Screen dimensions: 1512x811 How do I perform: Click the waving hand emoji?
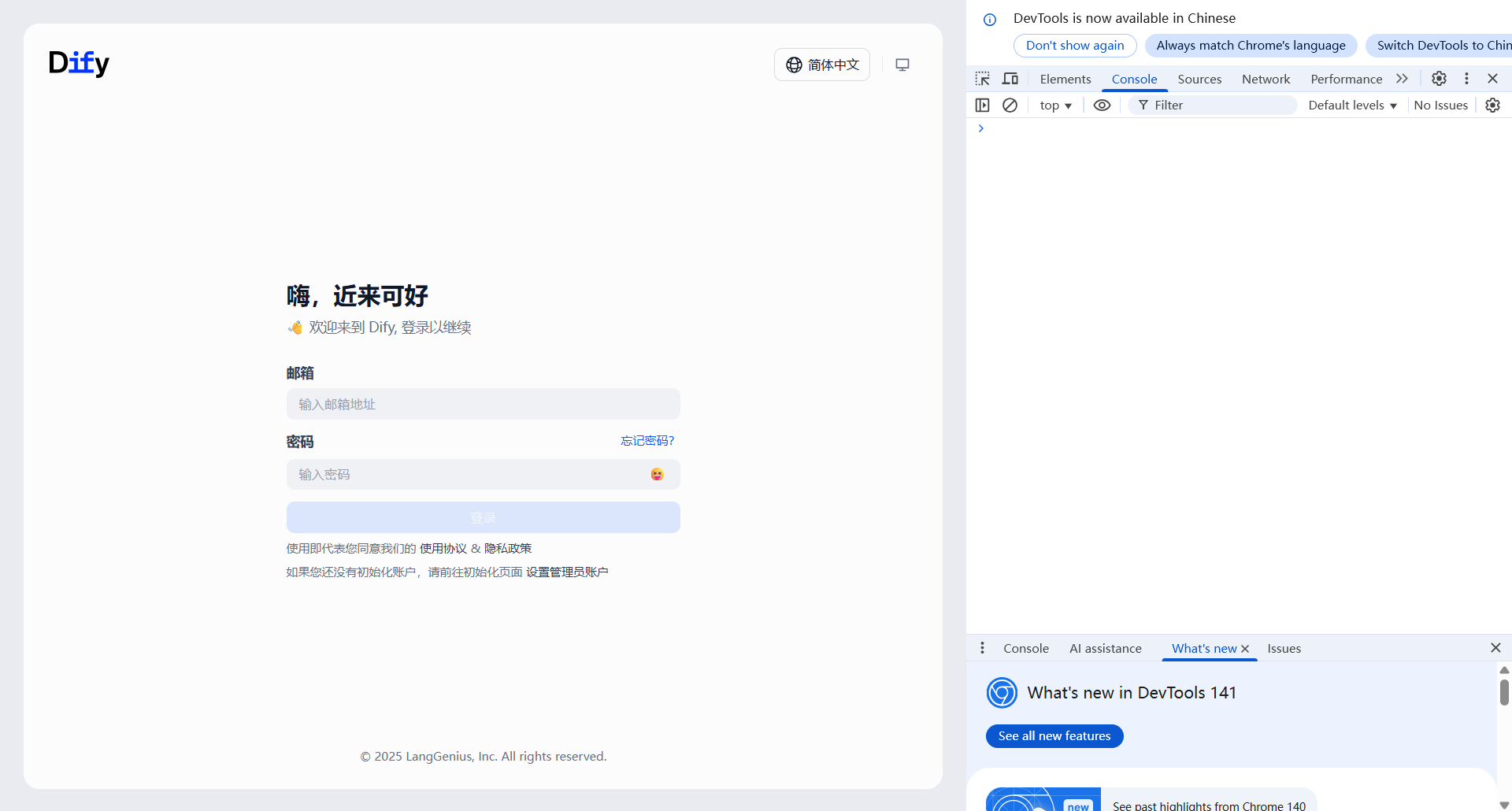pyautogui.click(x=295, y=328)
